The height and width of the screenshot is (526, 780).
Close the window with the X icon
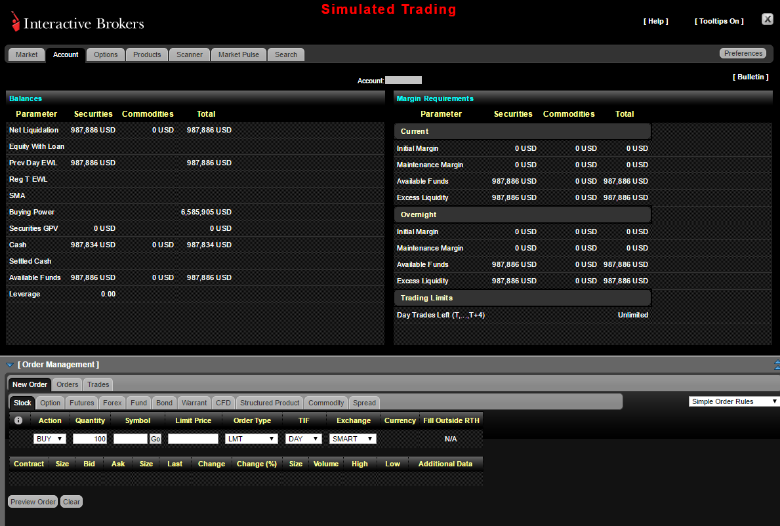768,19
